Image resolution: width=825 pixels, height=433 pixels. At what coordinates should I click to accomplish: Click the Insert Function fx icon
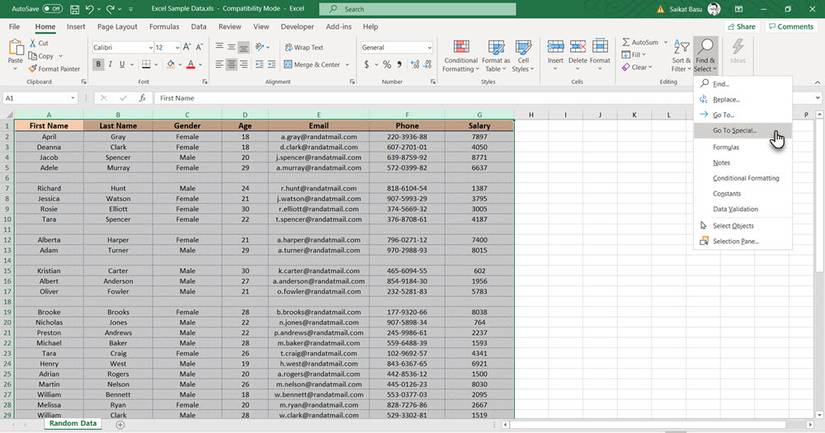[x=142, y=98]
